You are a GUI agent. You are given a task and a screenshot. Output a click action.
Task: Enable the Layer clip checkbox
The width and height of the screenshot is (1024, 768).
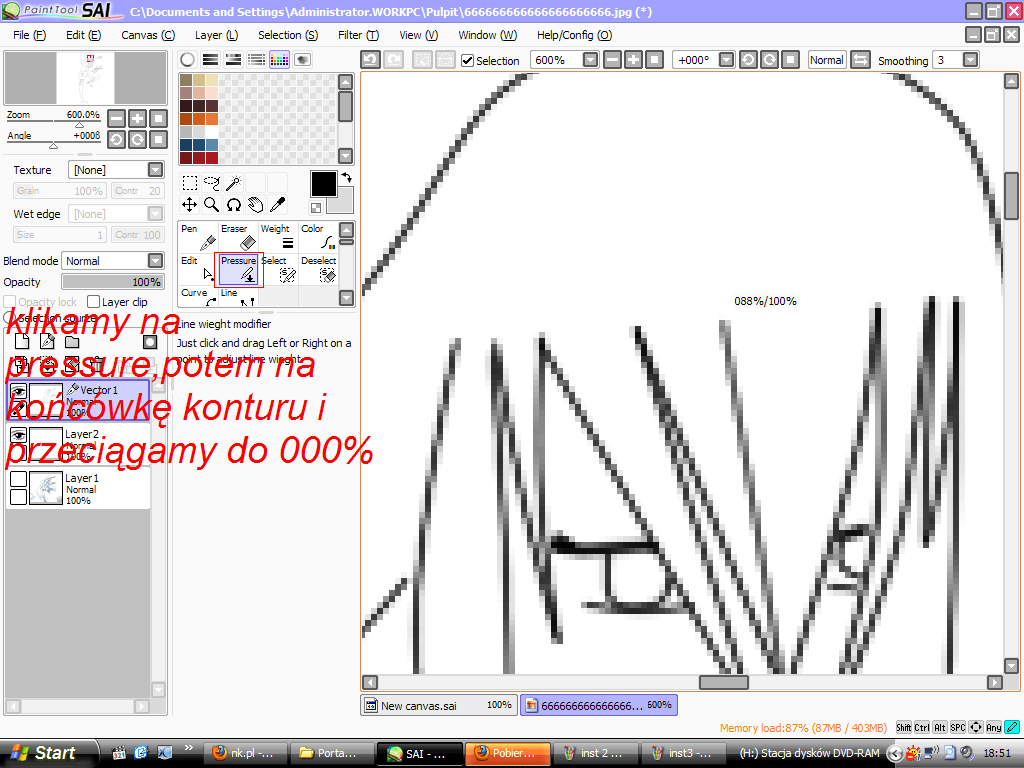[93, 302]
